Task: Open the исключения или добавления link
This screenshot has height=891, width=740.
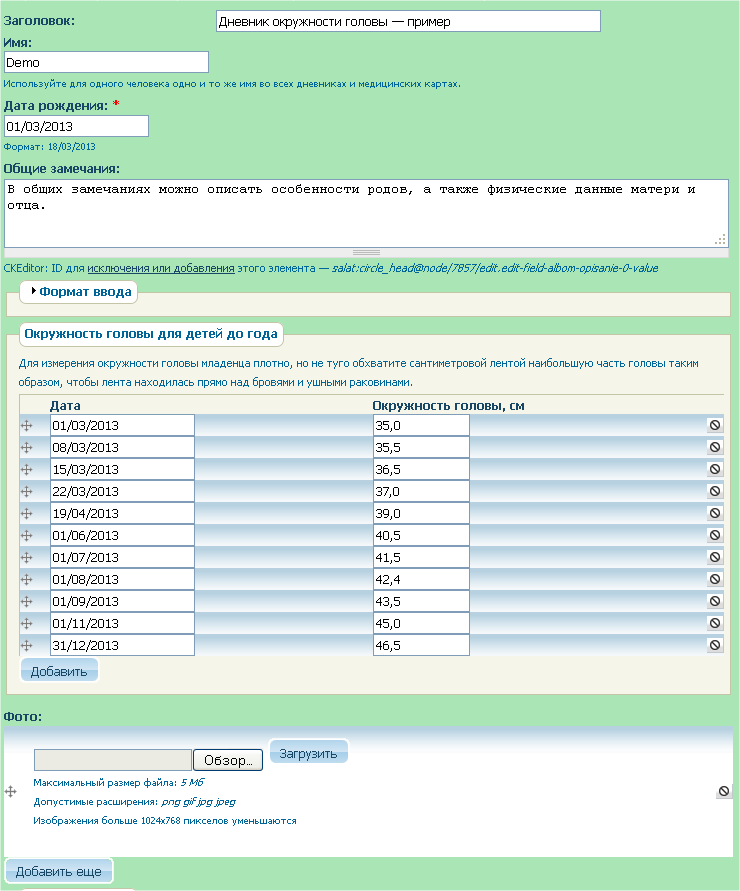Action: coord(161,268)
